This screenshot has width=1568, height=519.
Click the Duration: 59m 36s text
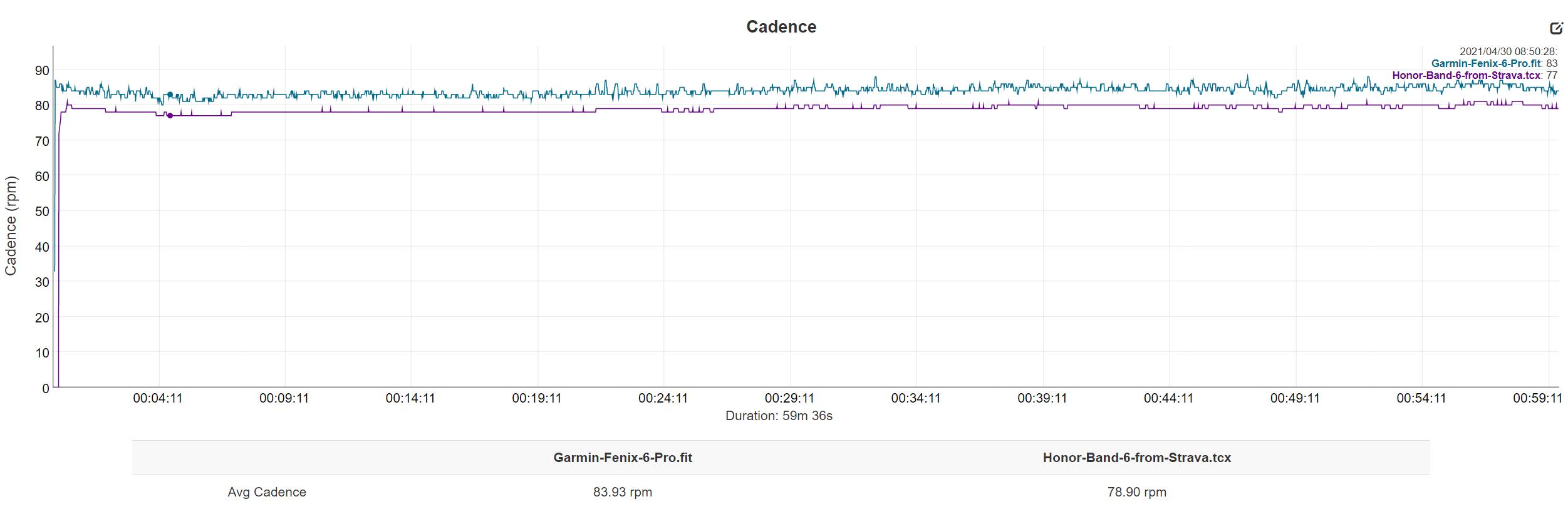[779, 416]
